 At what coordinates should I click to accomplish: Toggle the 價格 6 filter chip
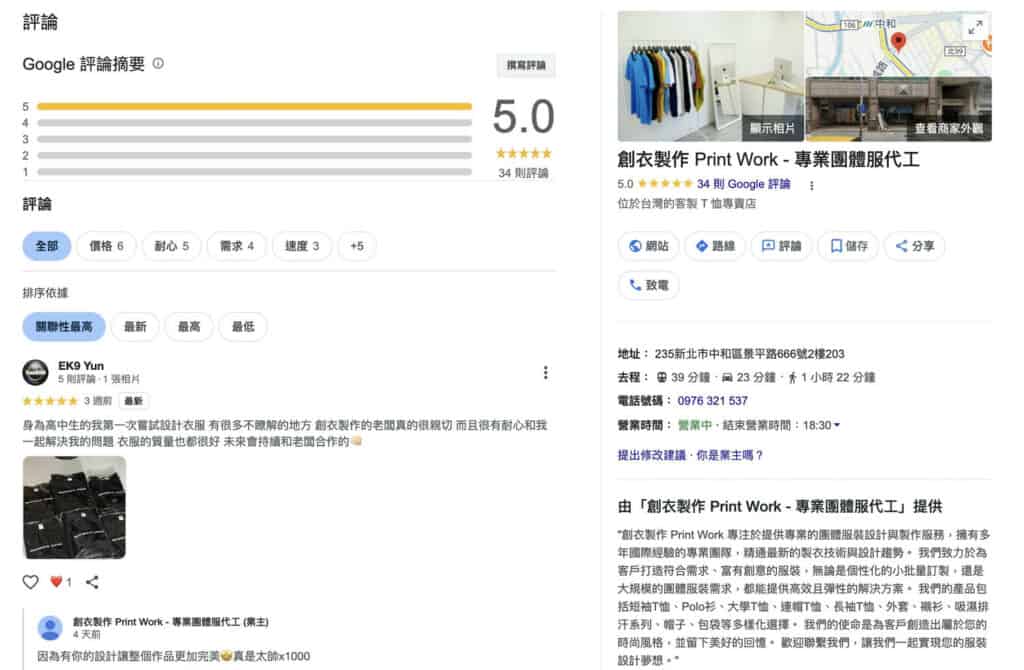coord(106,246)
